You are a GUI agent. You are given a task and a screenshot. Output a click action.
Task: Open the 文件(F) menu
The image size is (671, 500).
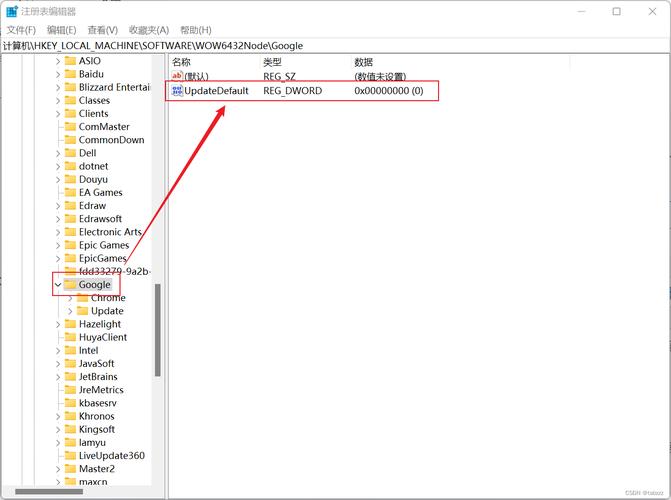click(21, 30)
